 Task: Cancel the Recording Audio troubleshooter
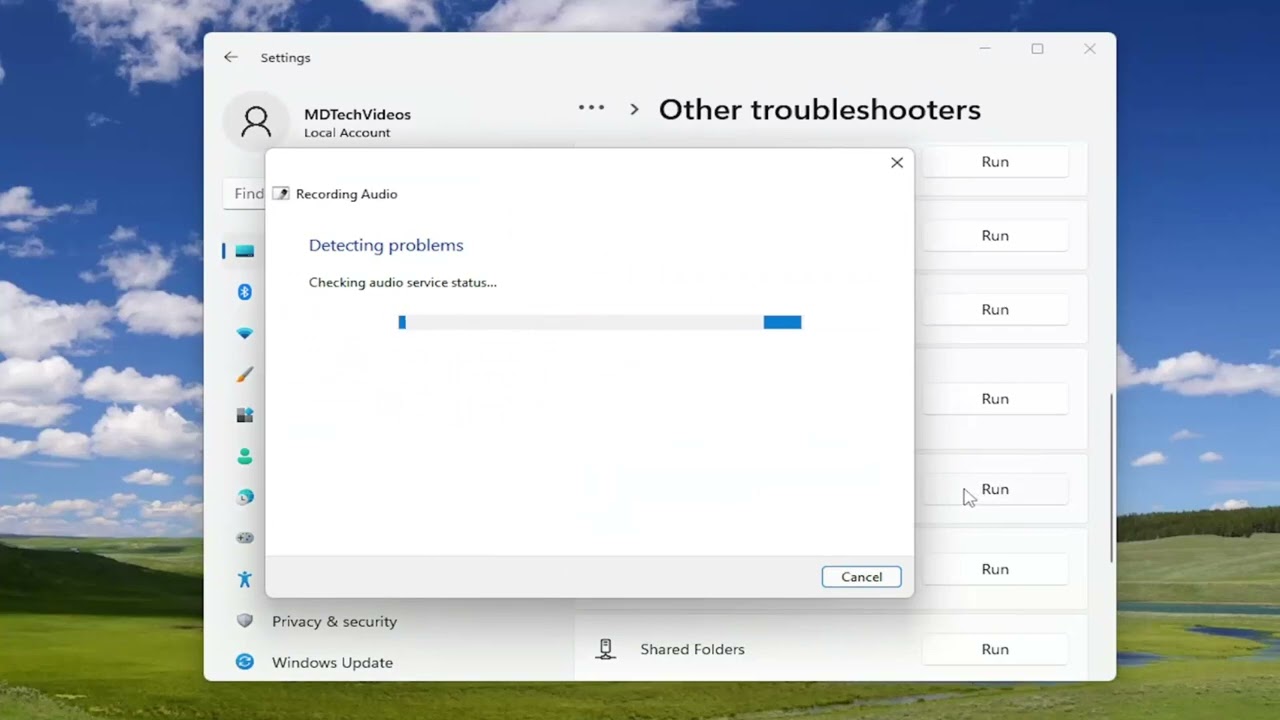click(861, 577)
